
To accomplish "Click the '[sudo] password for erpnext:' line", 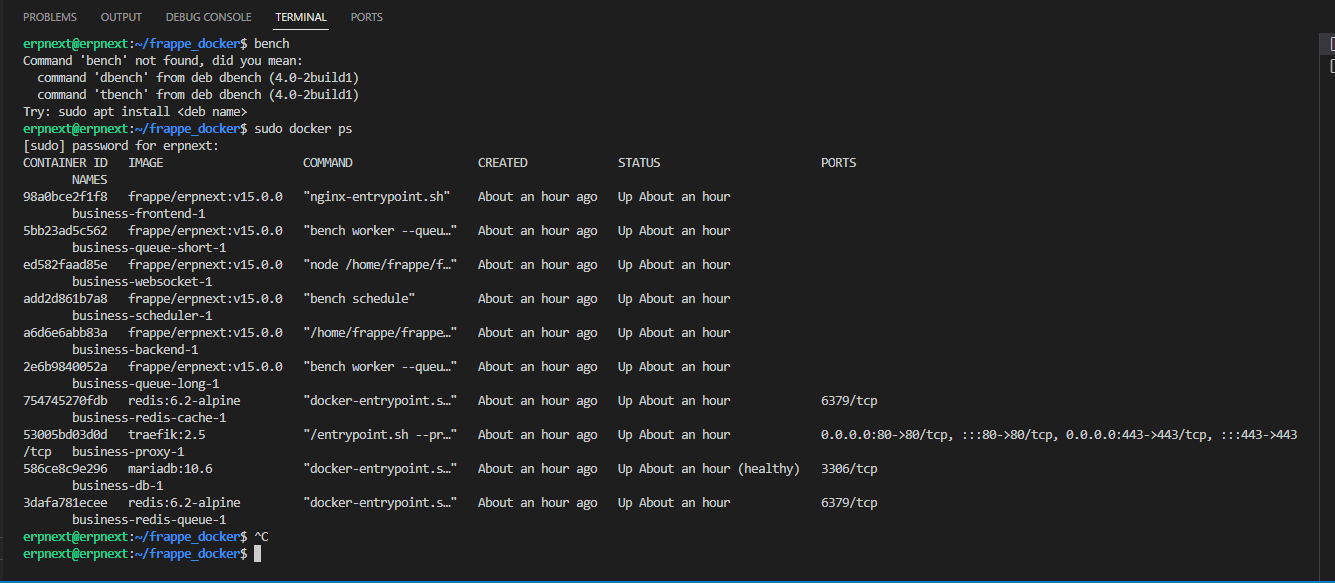I will [x=121, y=146].
